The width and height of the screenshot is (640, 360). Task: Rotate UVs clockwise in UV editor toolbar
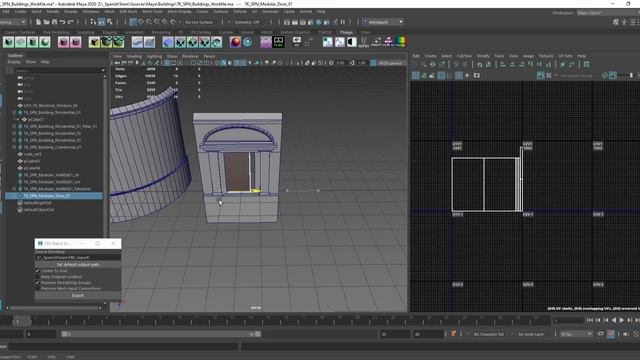[488, 64]
